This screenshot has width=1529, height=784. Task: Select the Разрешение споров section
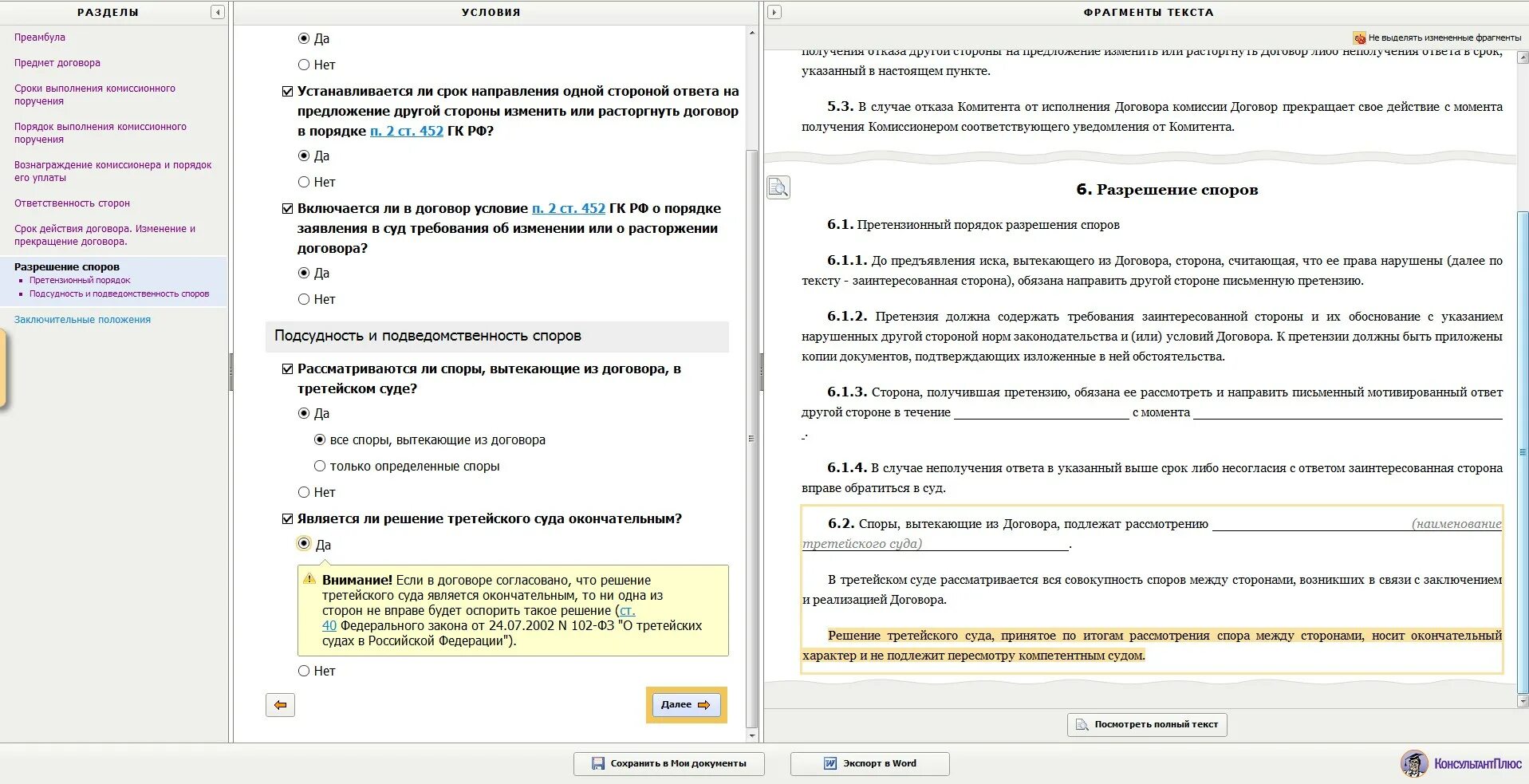[x=67, y=267]
